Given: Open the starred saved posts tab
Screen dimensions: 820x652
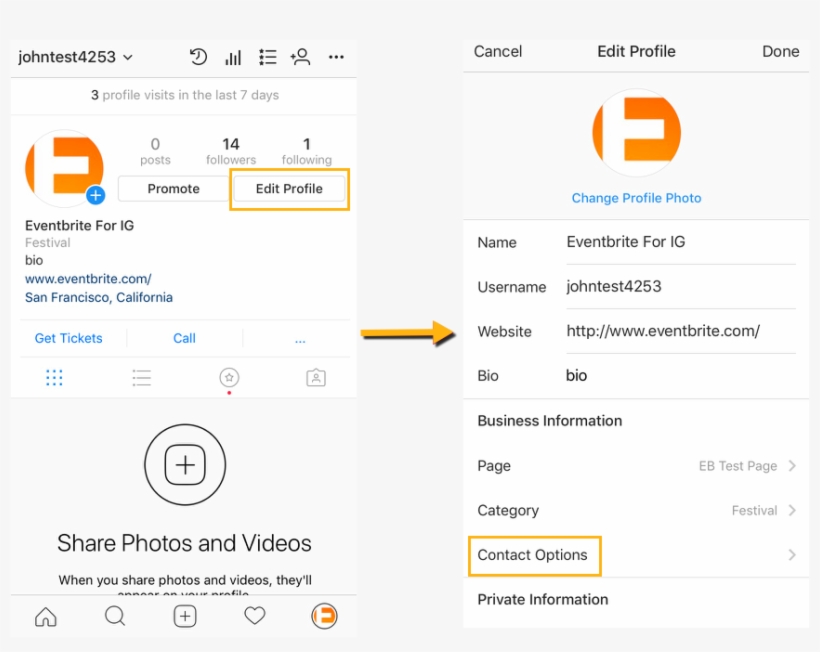Looking at the screenshot, I should (x=229, y=378).
